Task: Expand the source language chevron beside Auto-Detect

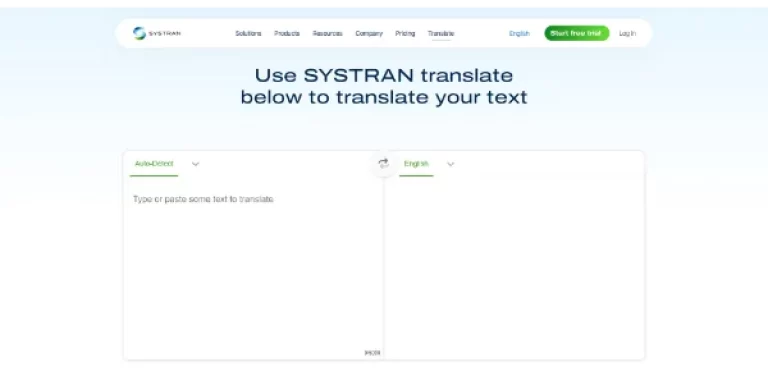Action: [x=195, y=164]
